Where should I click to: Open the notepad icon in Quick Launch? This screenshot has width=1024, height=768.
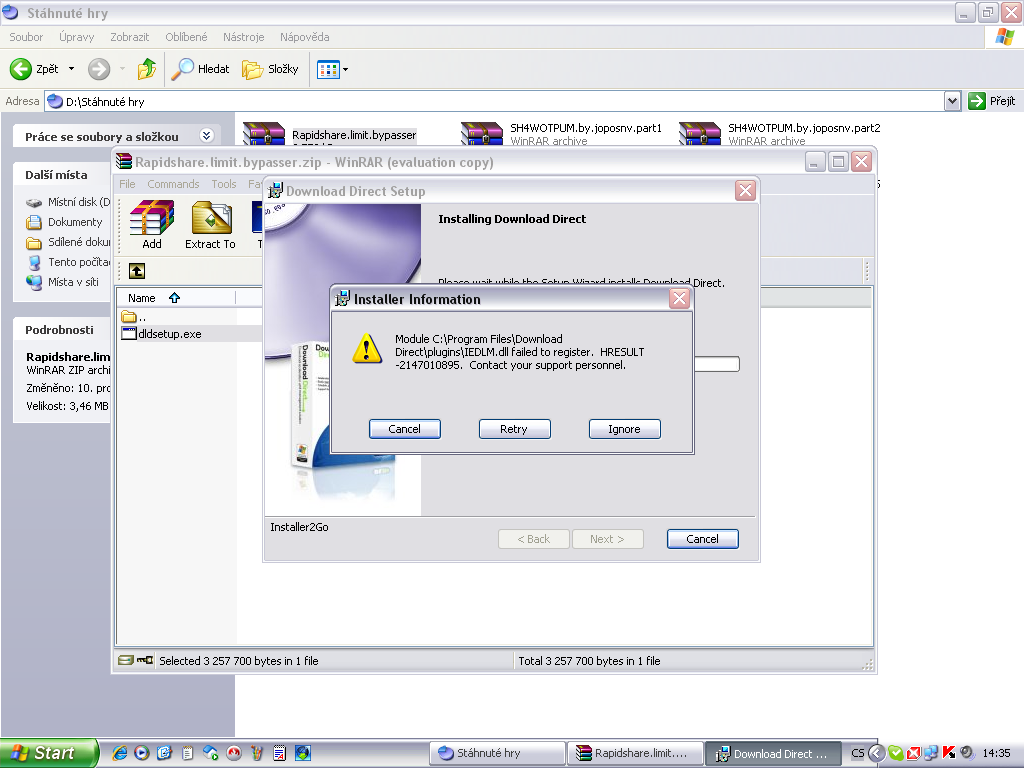coord(187,753)
